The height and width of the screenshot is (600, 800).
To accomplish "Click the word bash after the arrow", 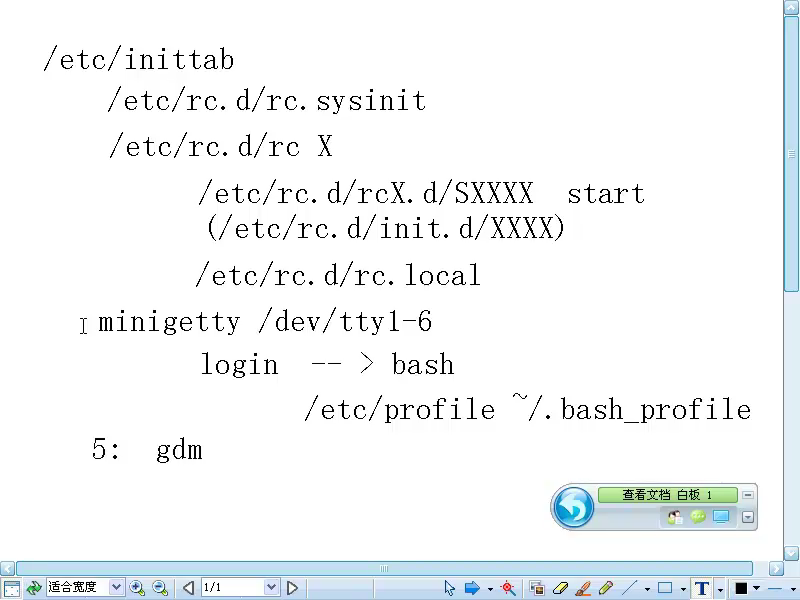I will tap(423, 364).
